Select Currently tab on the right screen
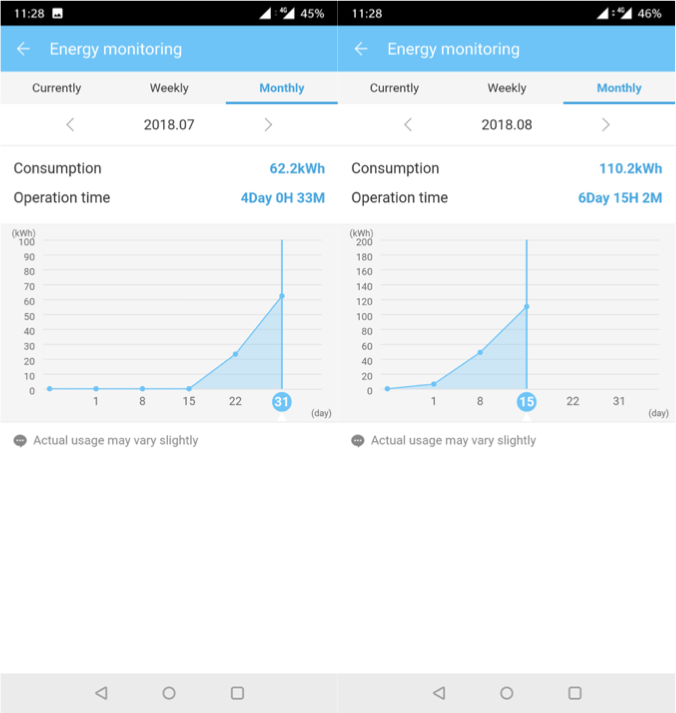This screenshot has height=713, width=676. pos(394,88)
